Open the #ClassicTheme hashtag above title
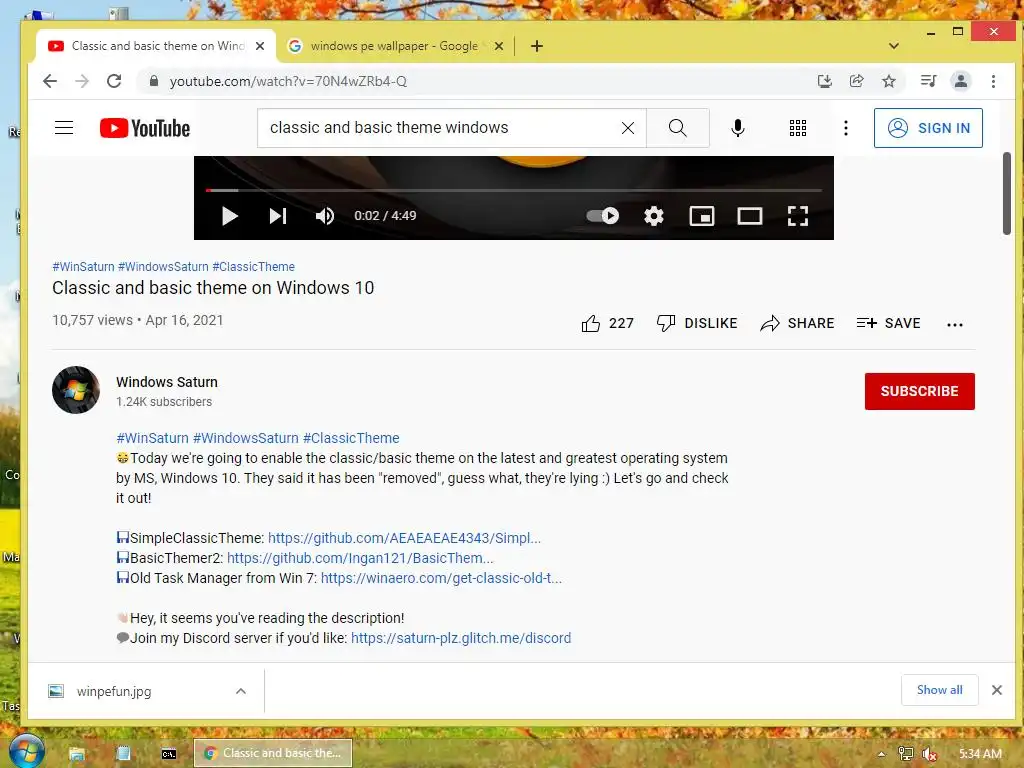 click(253, 266)
